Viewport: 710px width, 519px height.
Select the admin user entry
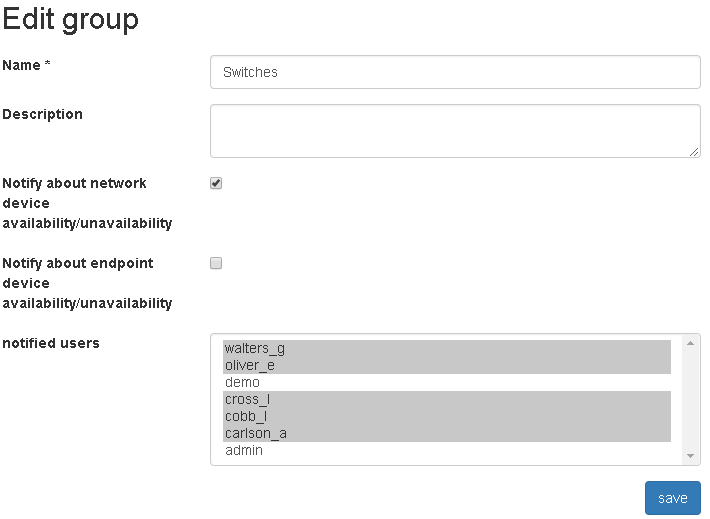(446, 450)
